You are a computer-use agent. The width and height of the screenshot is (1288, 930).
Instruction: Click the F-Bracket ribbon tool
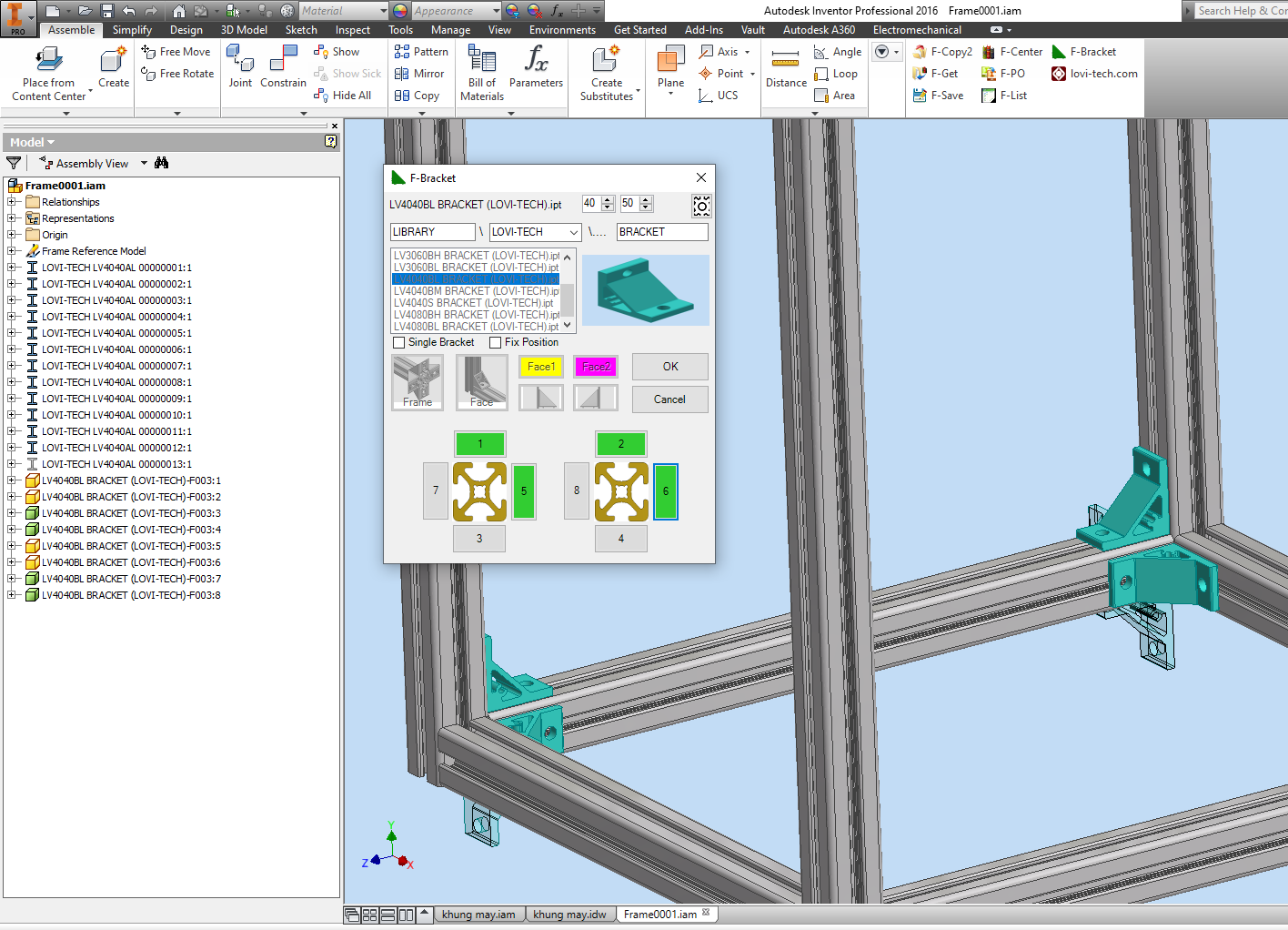click(1083, 52)
